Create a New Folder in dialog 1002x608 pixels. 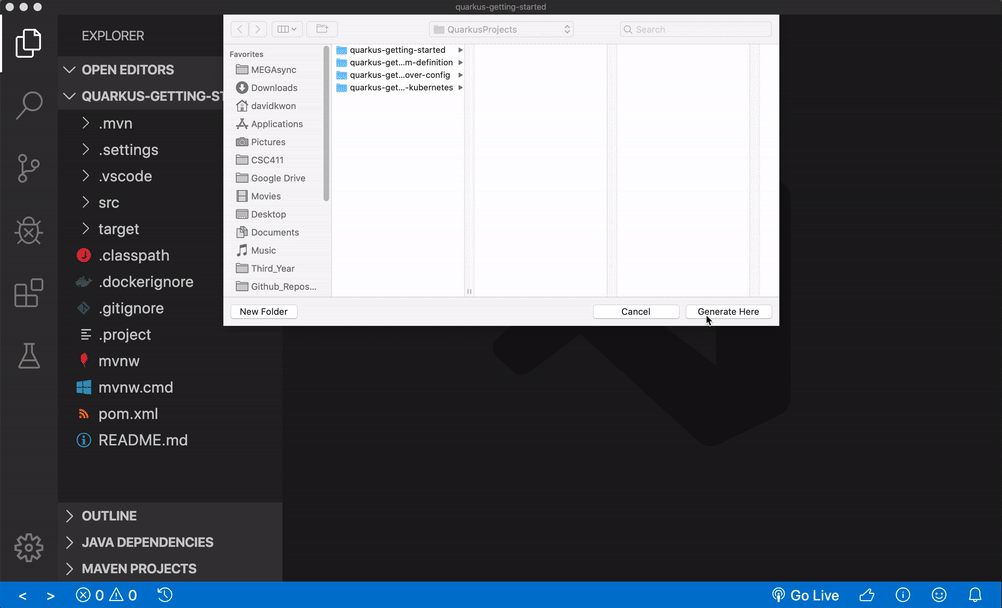click(264, 312)
